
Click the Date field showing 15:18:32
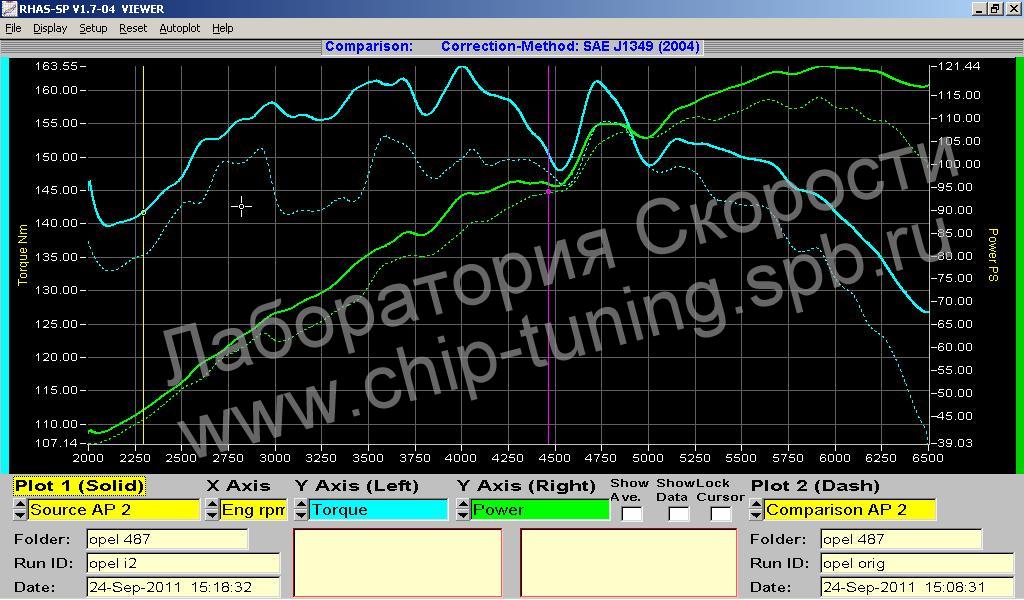coord(183,586)
